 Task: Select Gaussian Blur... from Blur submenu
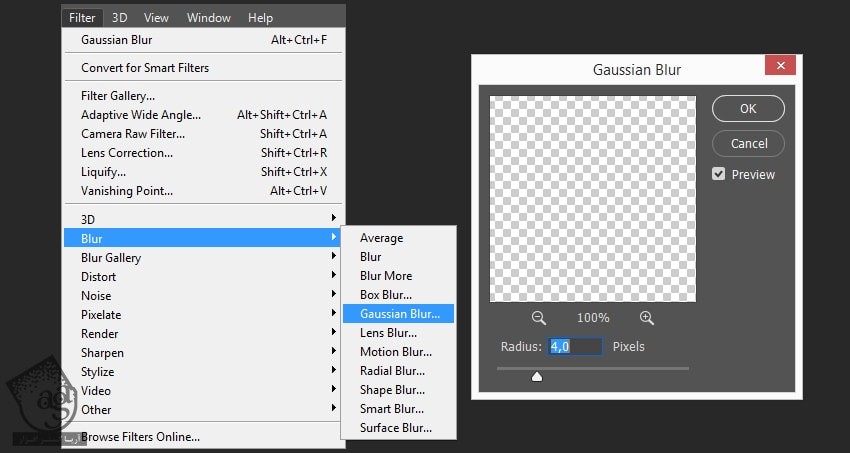[398, 313]
